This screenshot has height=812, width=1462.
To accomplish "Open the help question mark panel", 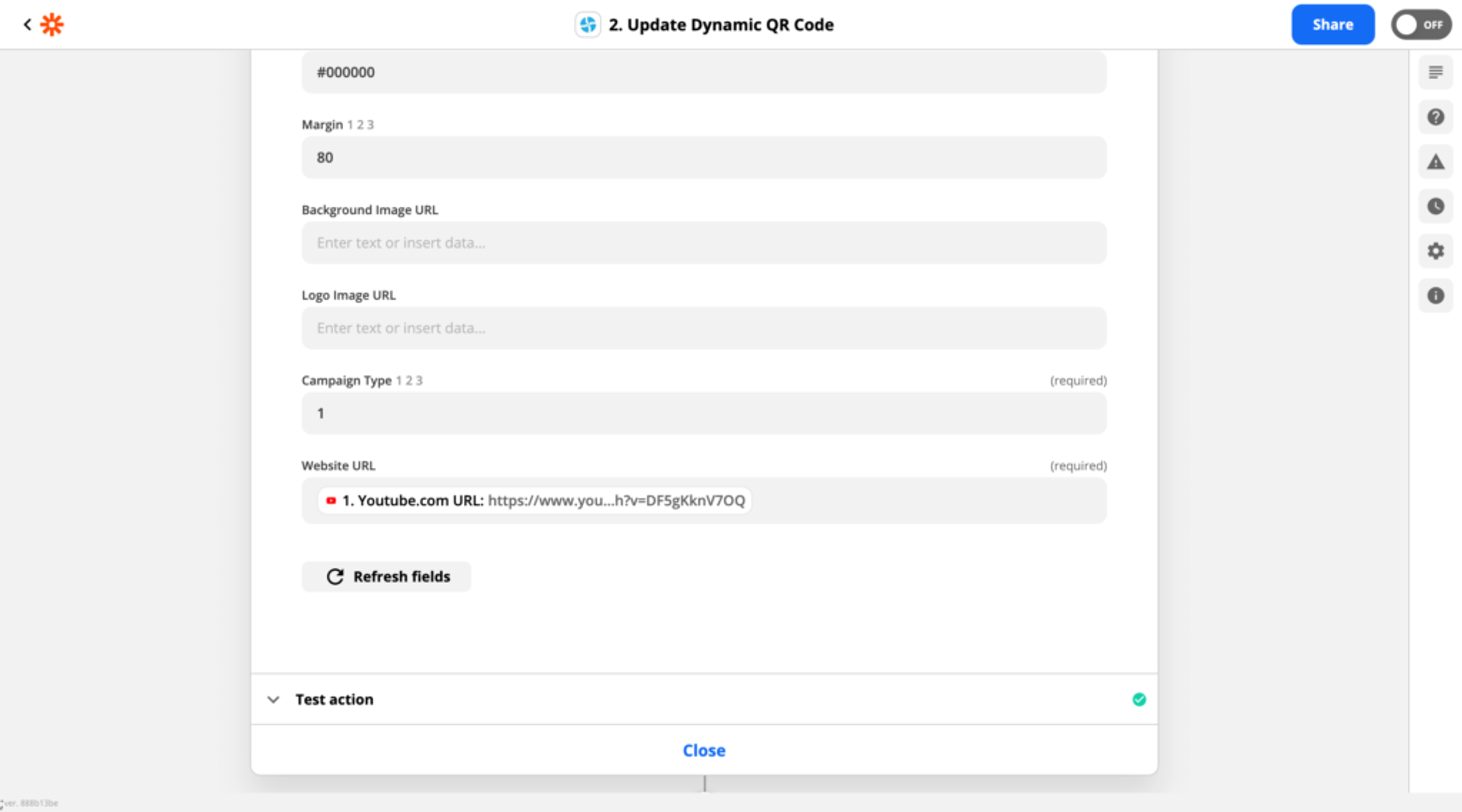I will coord(1435,117).
